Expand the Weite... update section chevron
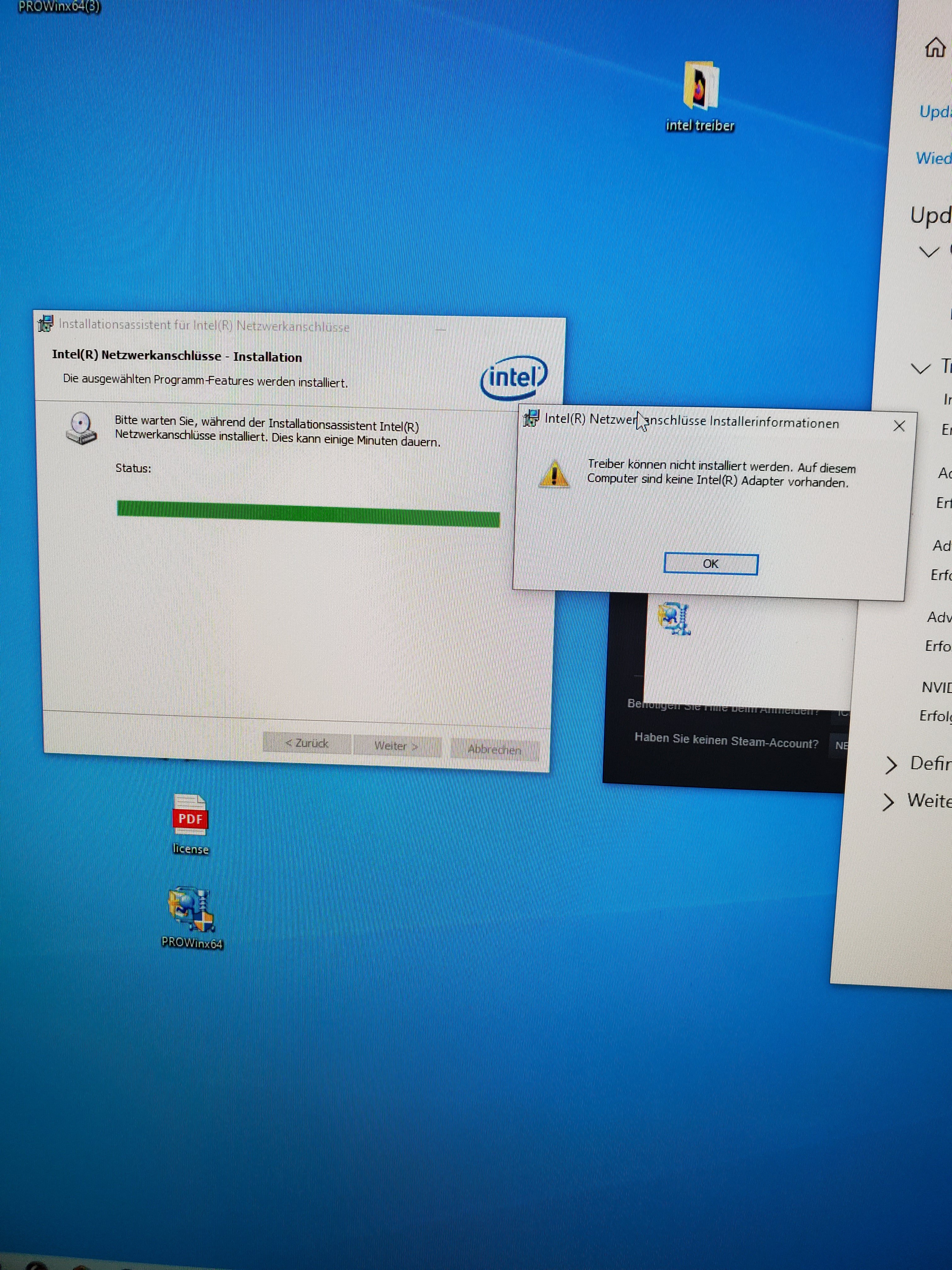The width and height of the screenshot is (952, 1270). 888,802
